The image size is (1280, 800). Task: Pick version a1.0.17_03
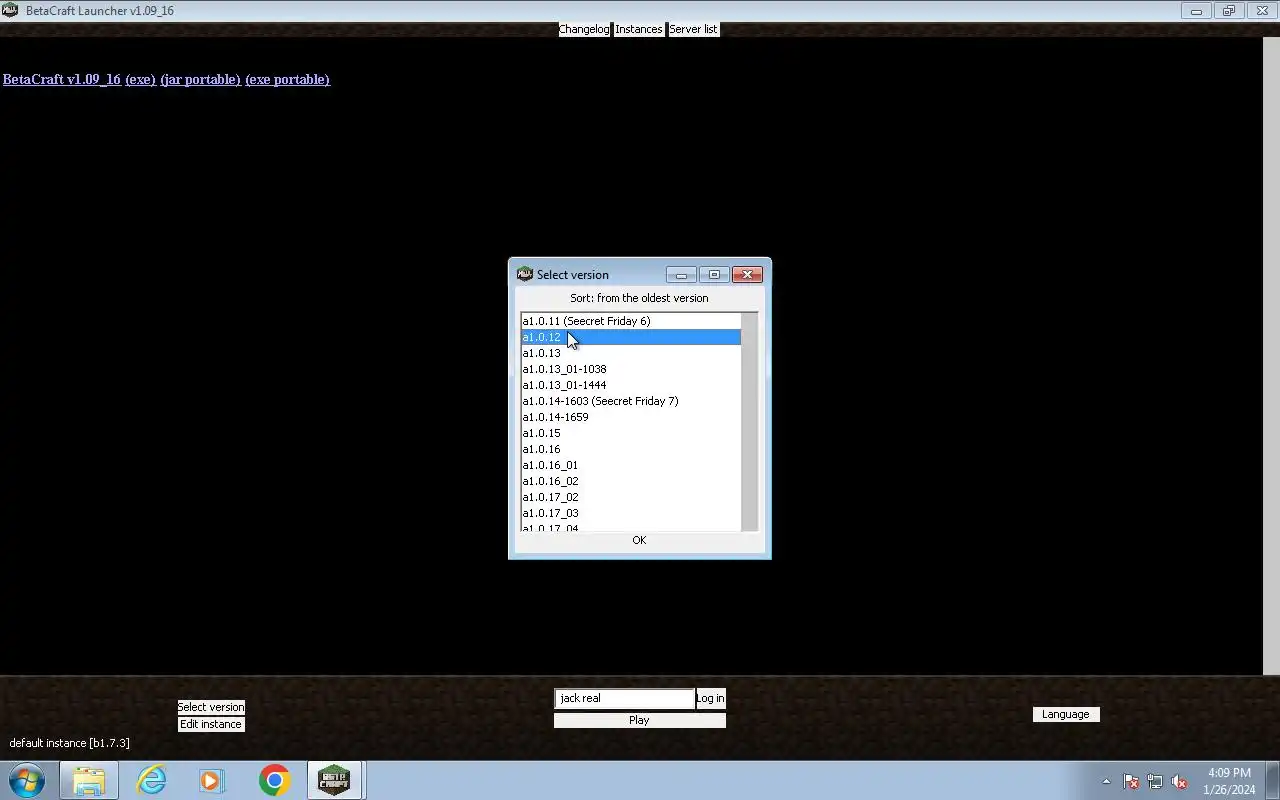click(x=631, y=513)
